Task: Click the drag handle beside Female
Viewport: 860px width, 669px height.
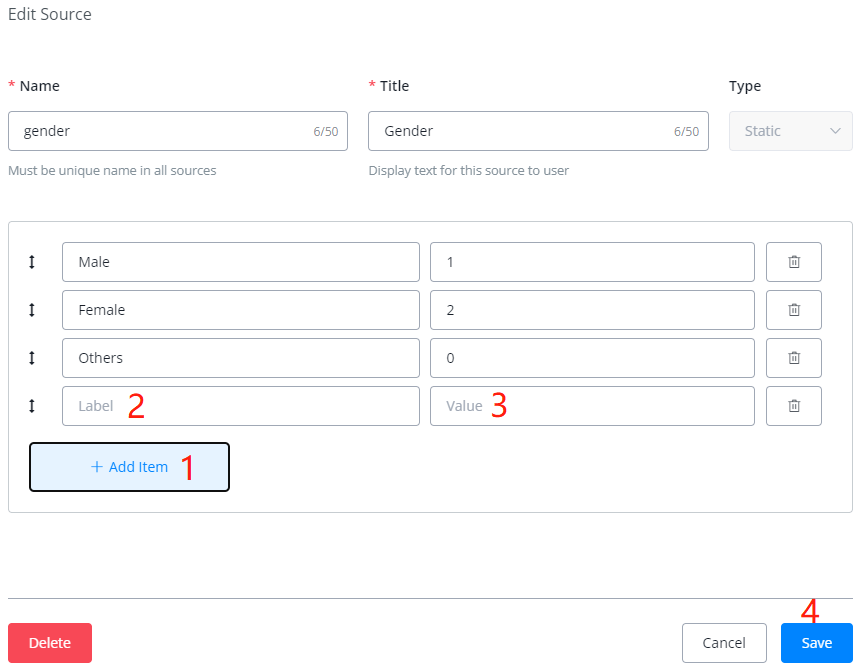Action: 31,310
